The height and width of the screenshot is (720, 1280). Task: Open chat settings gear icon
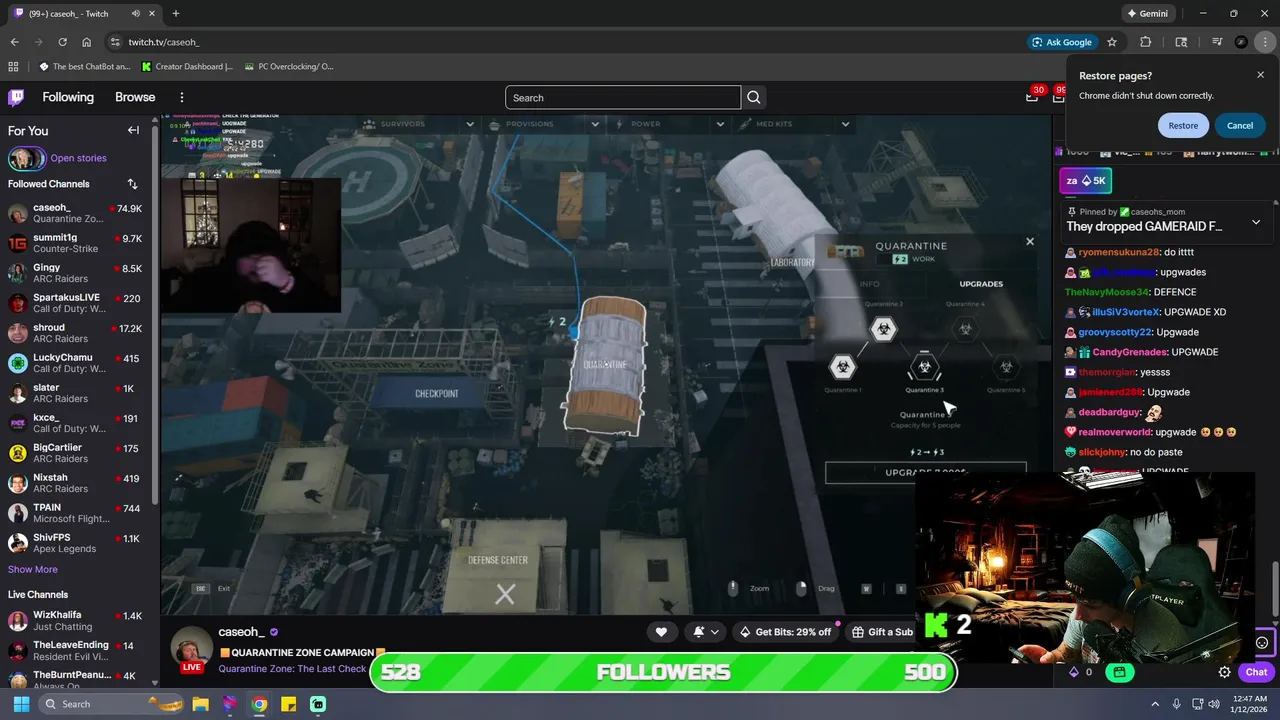(x=1224, y=672)
